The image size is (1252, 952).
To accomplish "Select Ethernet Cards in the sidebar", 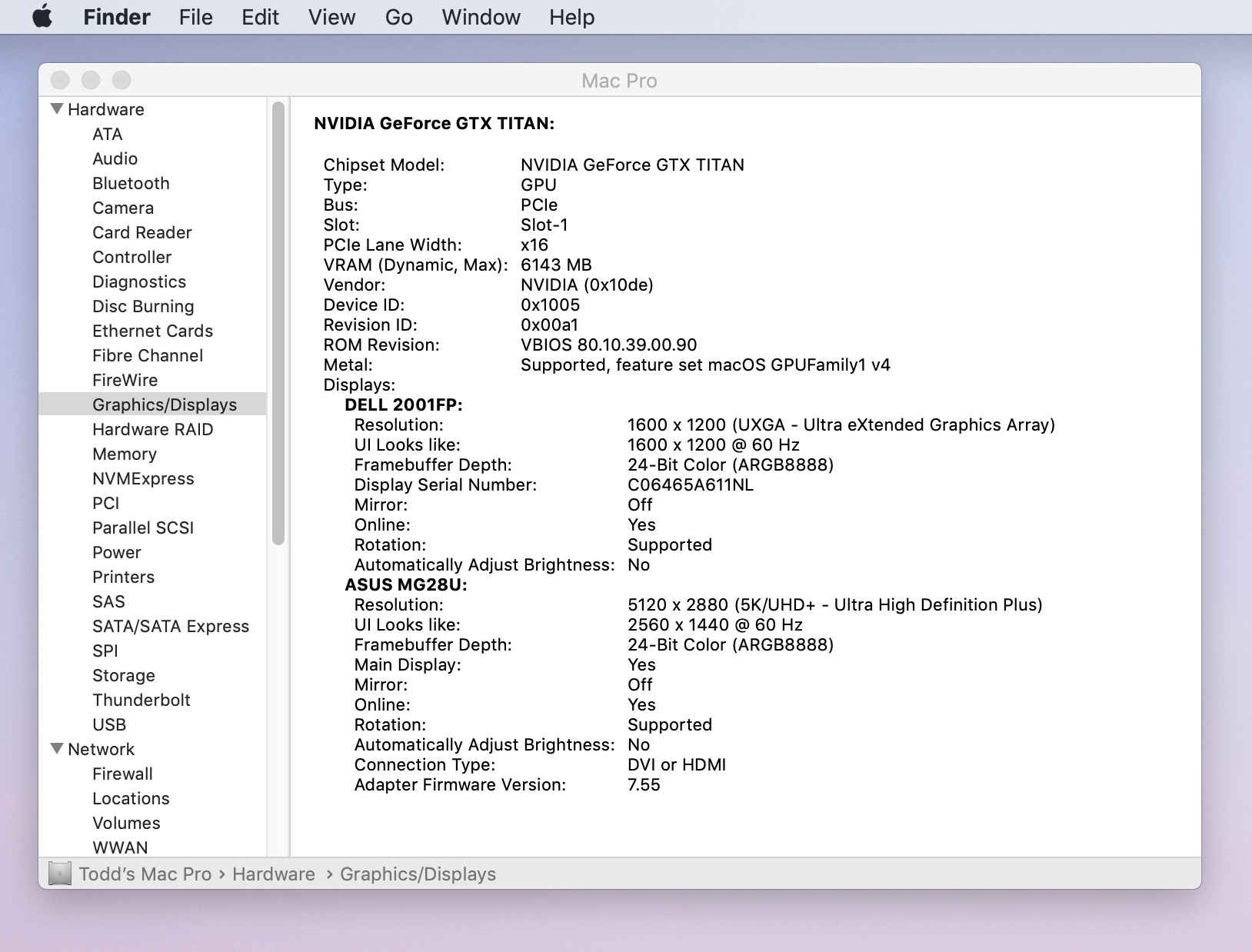I will pyautogui.click(x=153, y=331).
